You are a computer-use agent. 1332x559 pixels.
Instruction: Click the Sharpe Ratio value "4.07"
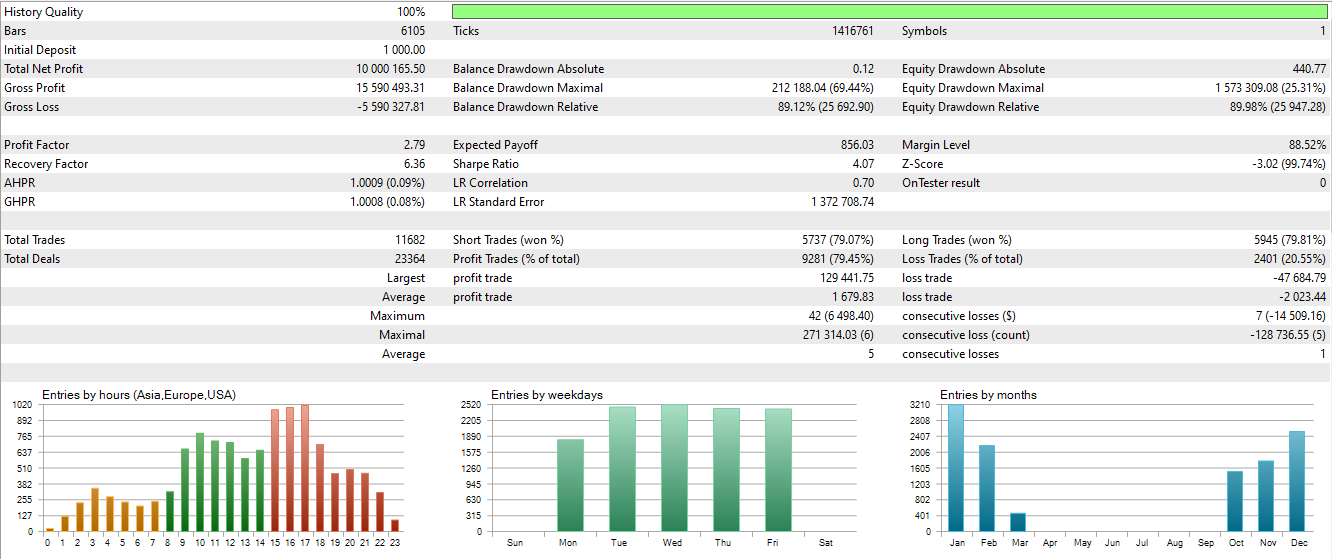click(x=863, y=164)
